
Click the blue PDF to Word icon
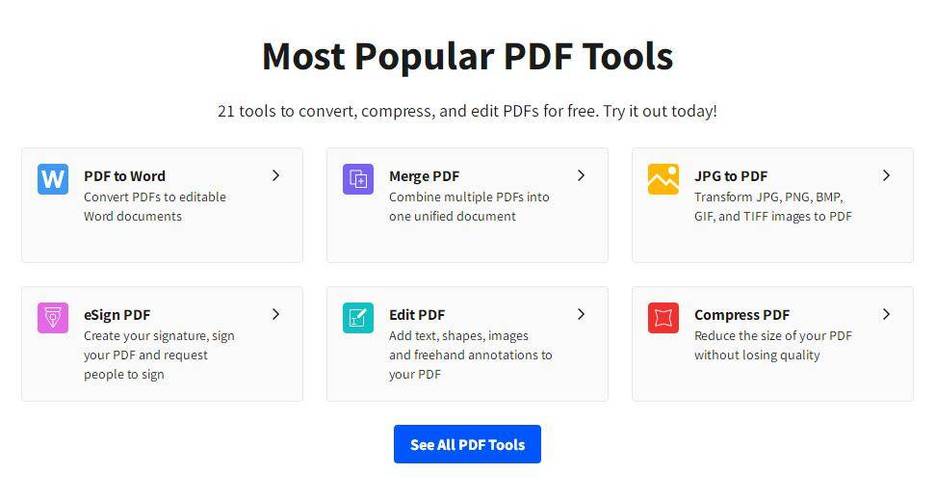coord(53,179)
